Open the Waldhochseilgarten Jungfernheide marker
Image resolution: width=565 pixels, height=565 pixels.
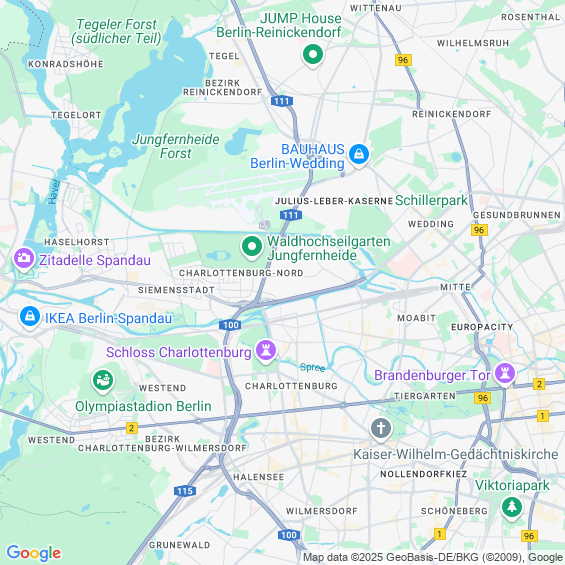pos(252,248)
